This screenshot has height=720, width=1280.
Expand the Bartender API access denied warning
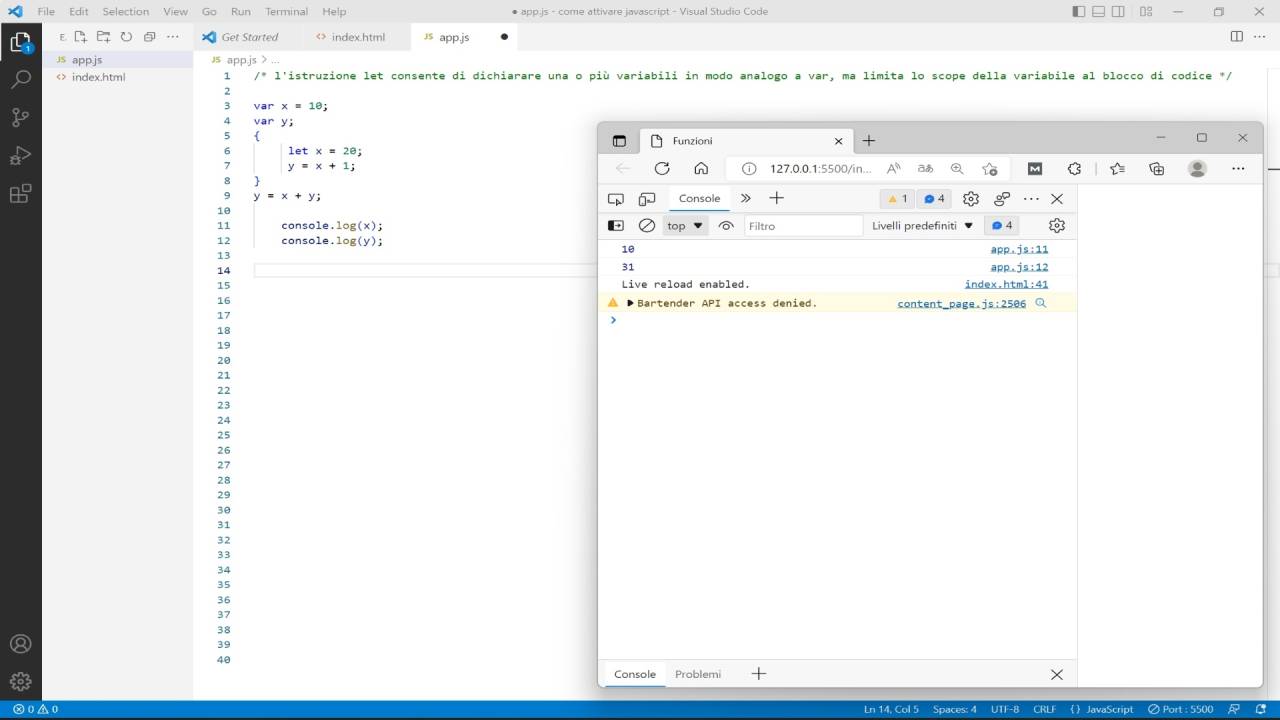(630, 303)
